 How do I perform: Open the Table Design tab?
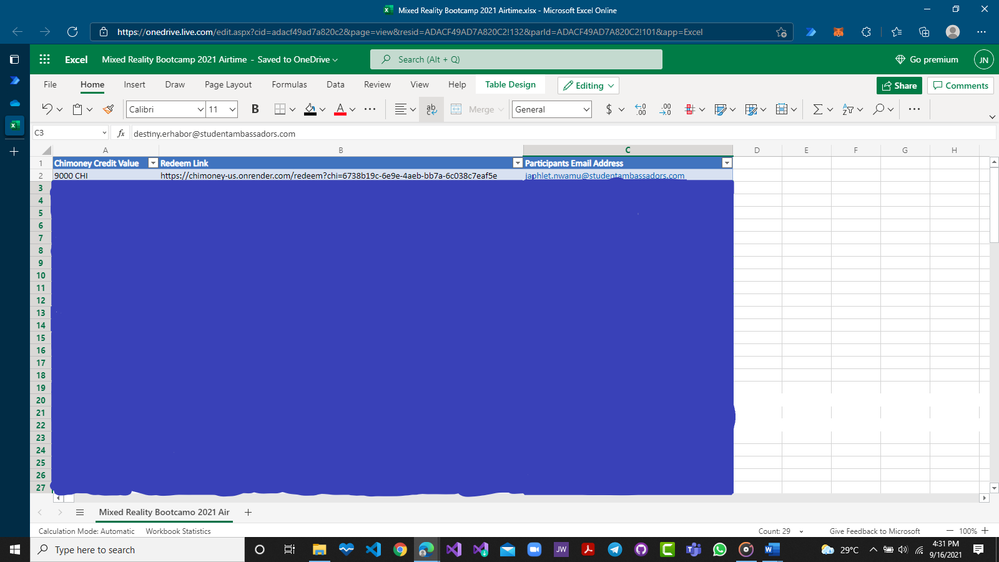(x=510, y=84)
